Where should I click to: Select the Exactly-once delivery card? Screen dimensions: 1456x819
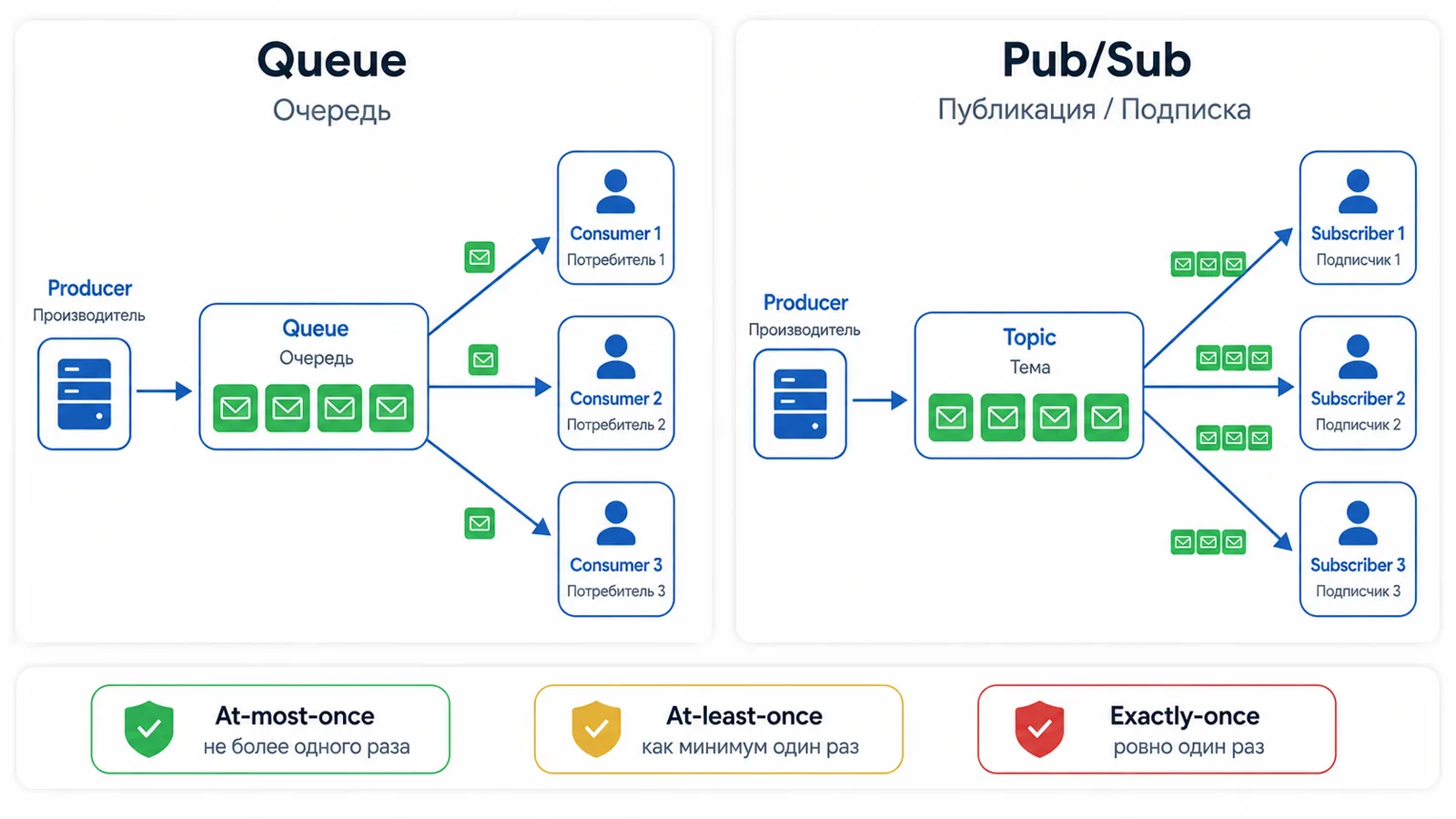[x=1157, y=729]
